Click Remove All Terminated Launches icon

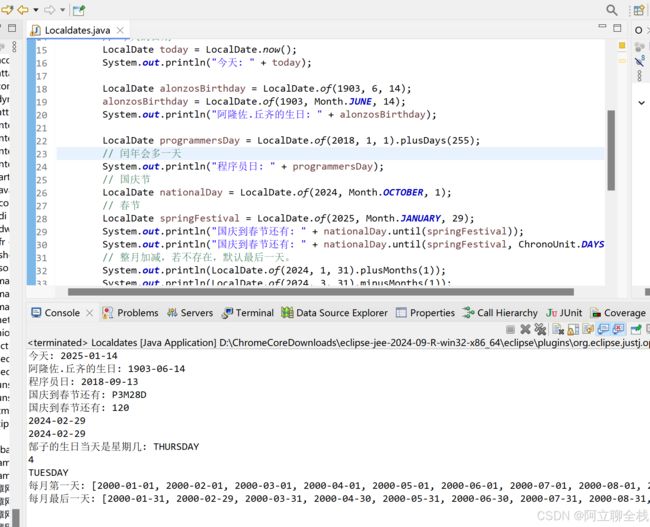click(x=540, y=330)
